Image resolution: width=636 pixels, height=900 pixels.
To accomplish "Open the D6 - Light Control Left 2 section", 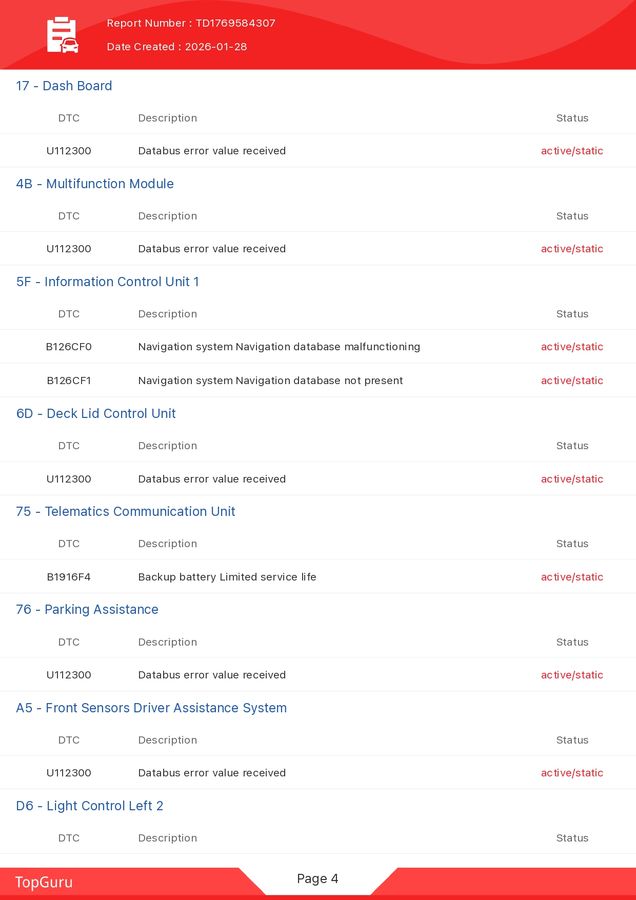I will (x=90, y=806).
